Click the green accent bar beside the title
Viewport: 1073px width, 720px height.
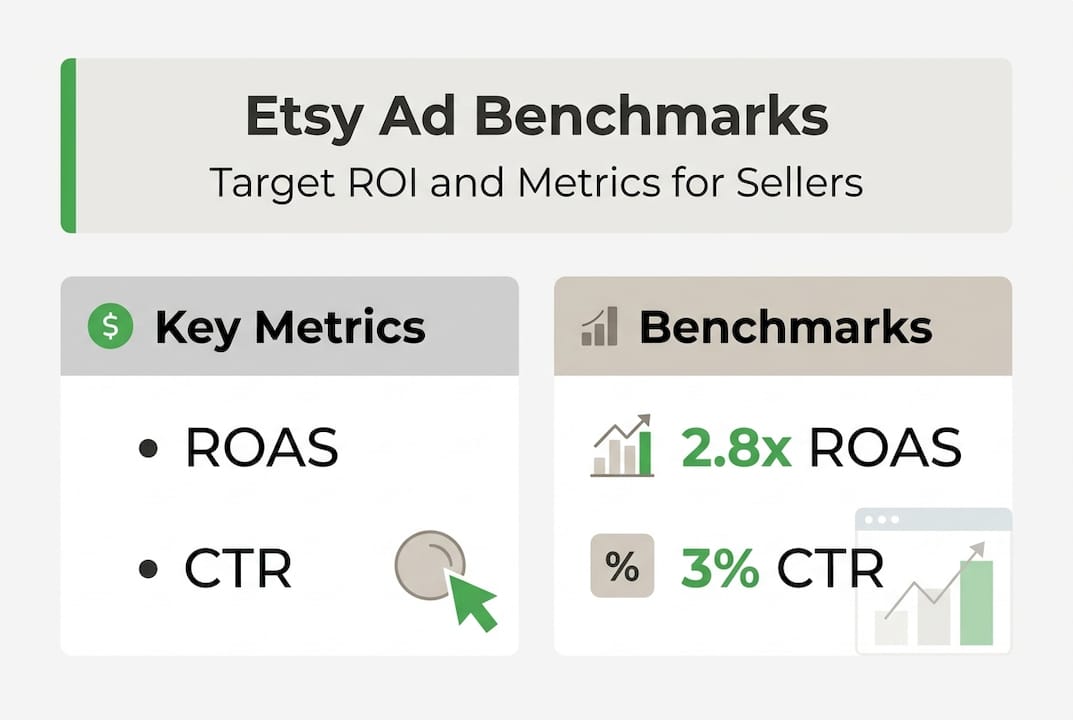coord(68,145)
